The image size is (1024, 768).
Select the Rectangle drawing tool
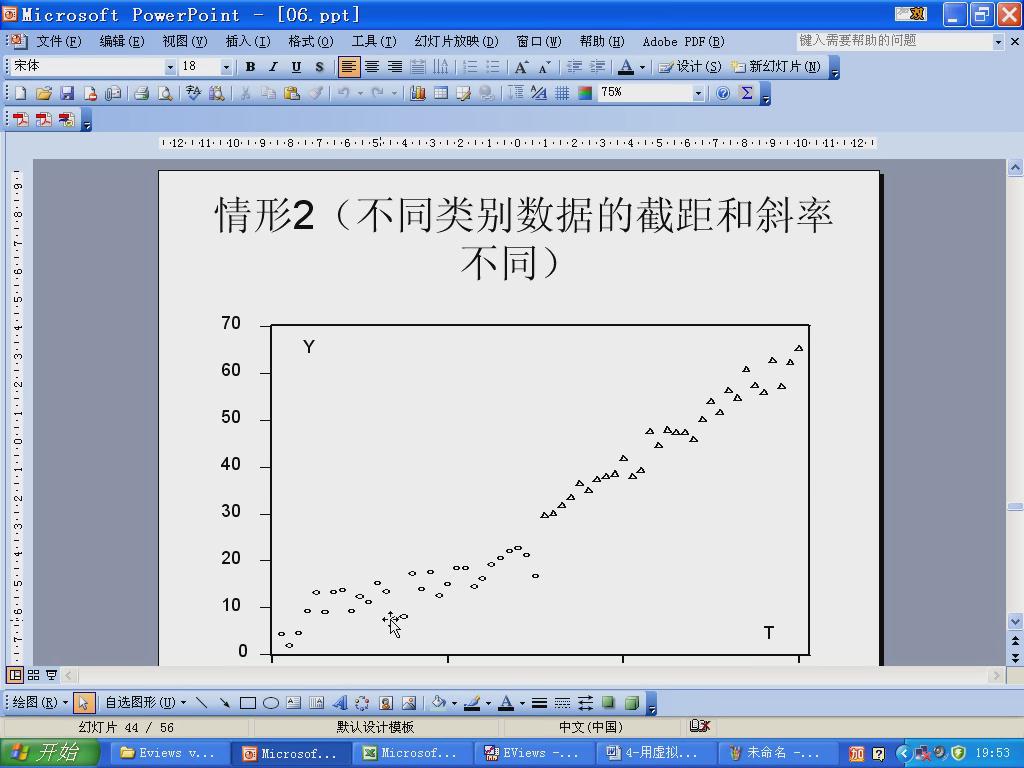coord(248,703)
